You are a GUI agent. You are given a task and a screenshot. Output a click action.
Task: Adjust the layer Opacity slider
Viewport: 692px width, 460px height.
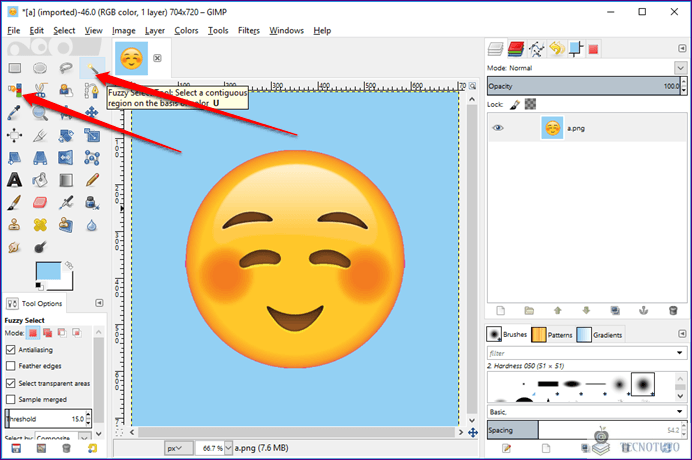(585, 86)
